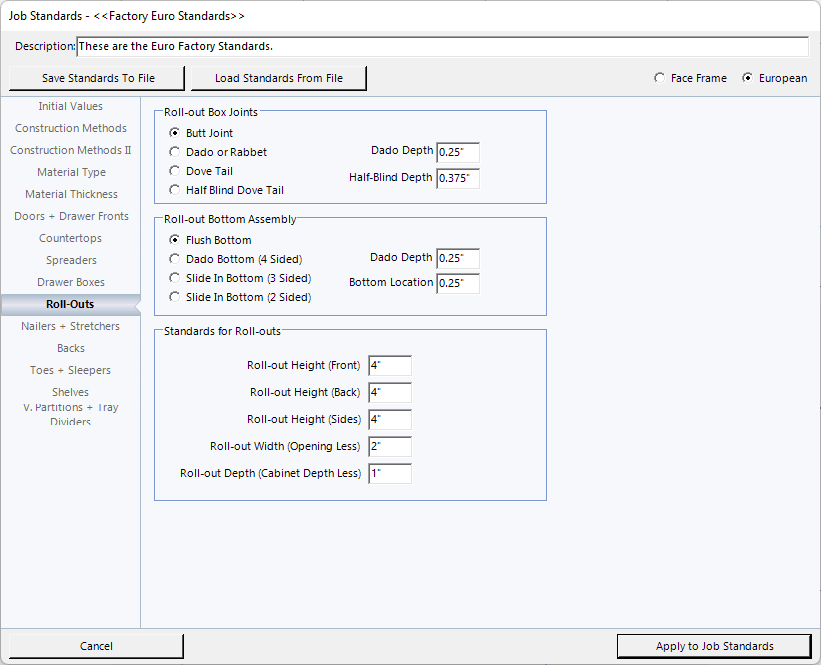
Task: Focus the Roll-out Width (Opening Less) field
Action: (389, 447)
